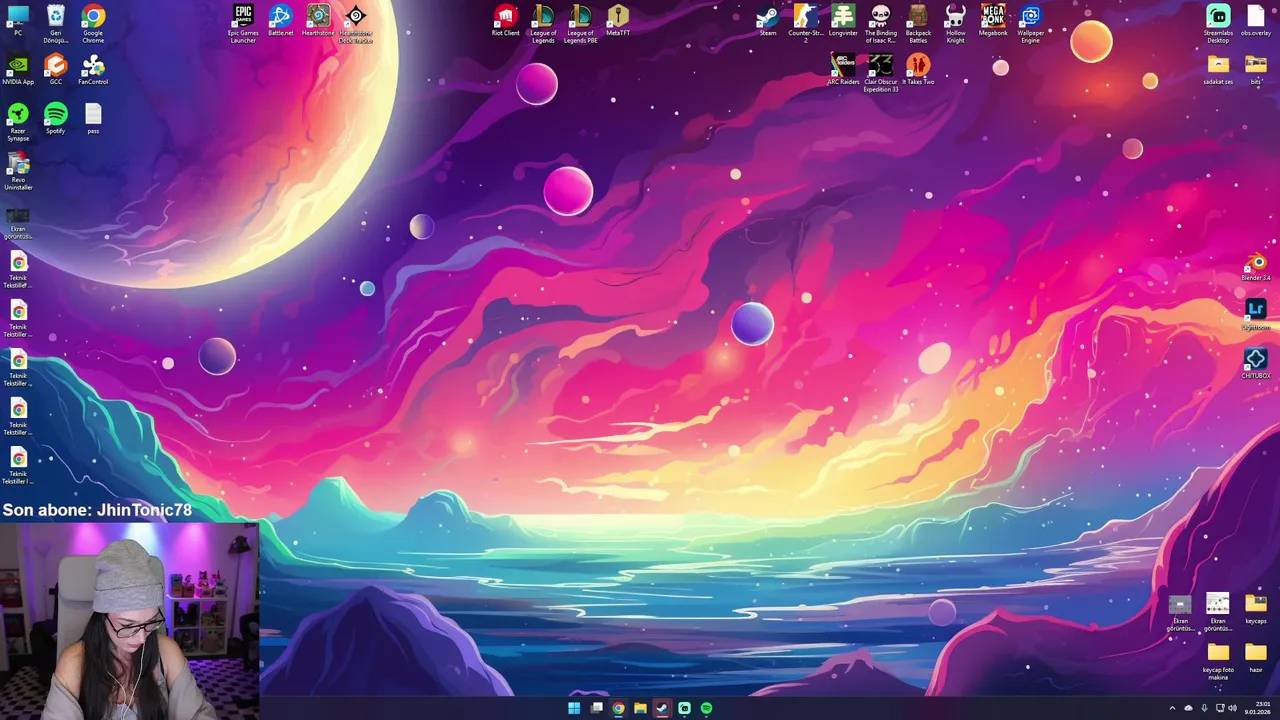Select the FanControl desktop icon
The width and height of the screenshot is (1280, 720).
point(93,69)
